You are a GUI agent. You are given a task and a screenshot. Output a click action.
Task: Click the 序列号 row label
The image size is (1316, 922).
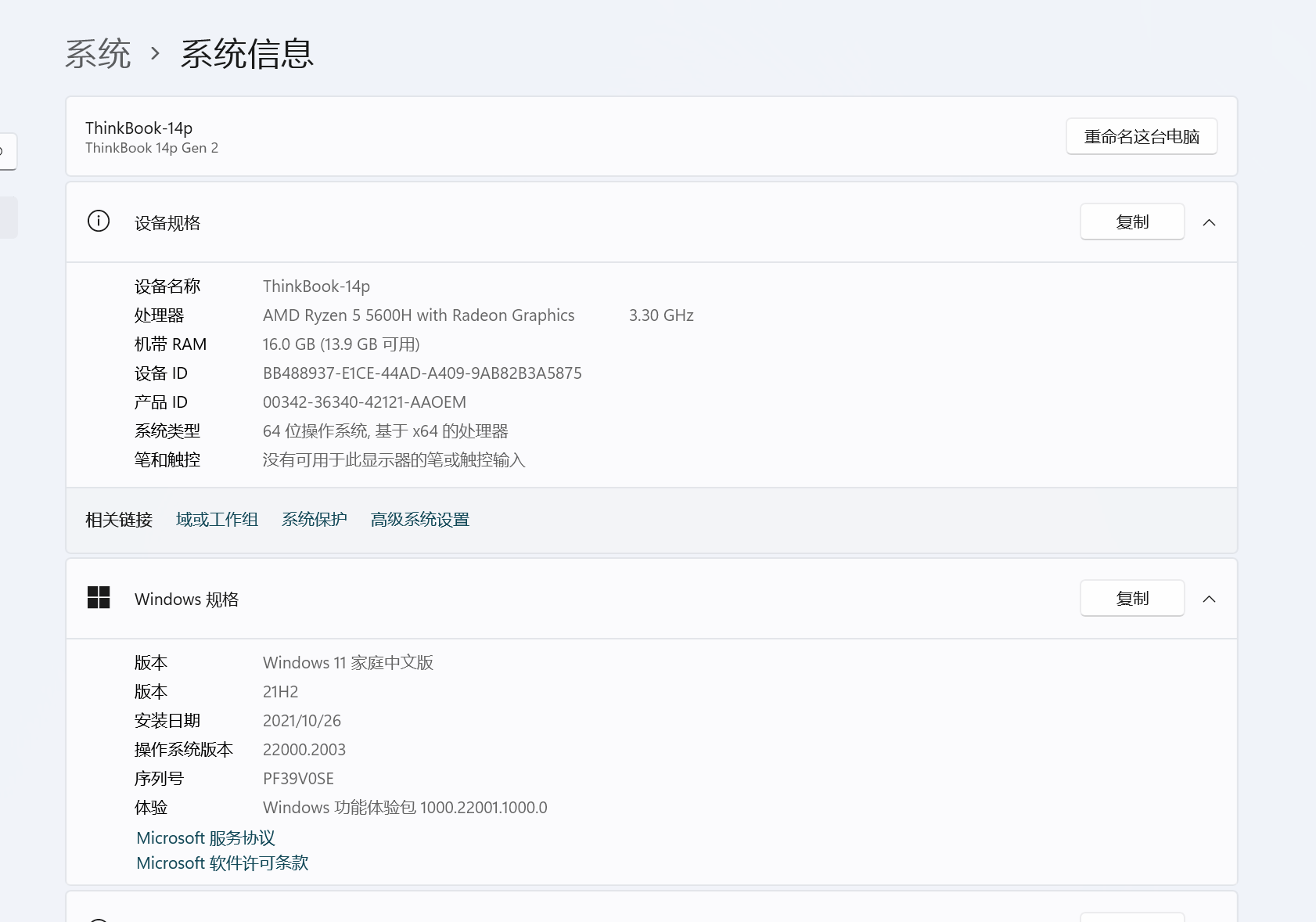click(159, 779)
